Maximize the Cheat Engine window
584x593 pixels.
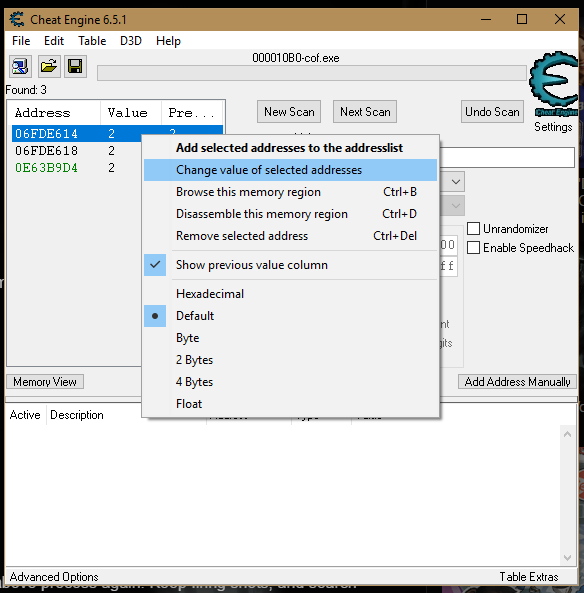coord(522,19)
